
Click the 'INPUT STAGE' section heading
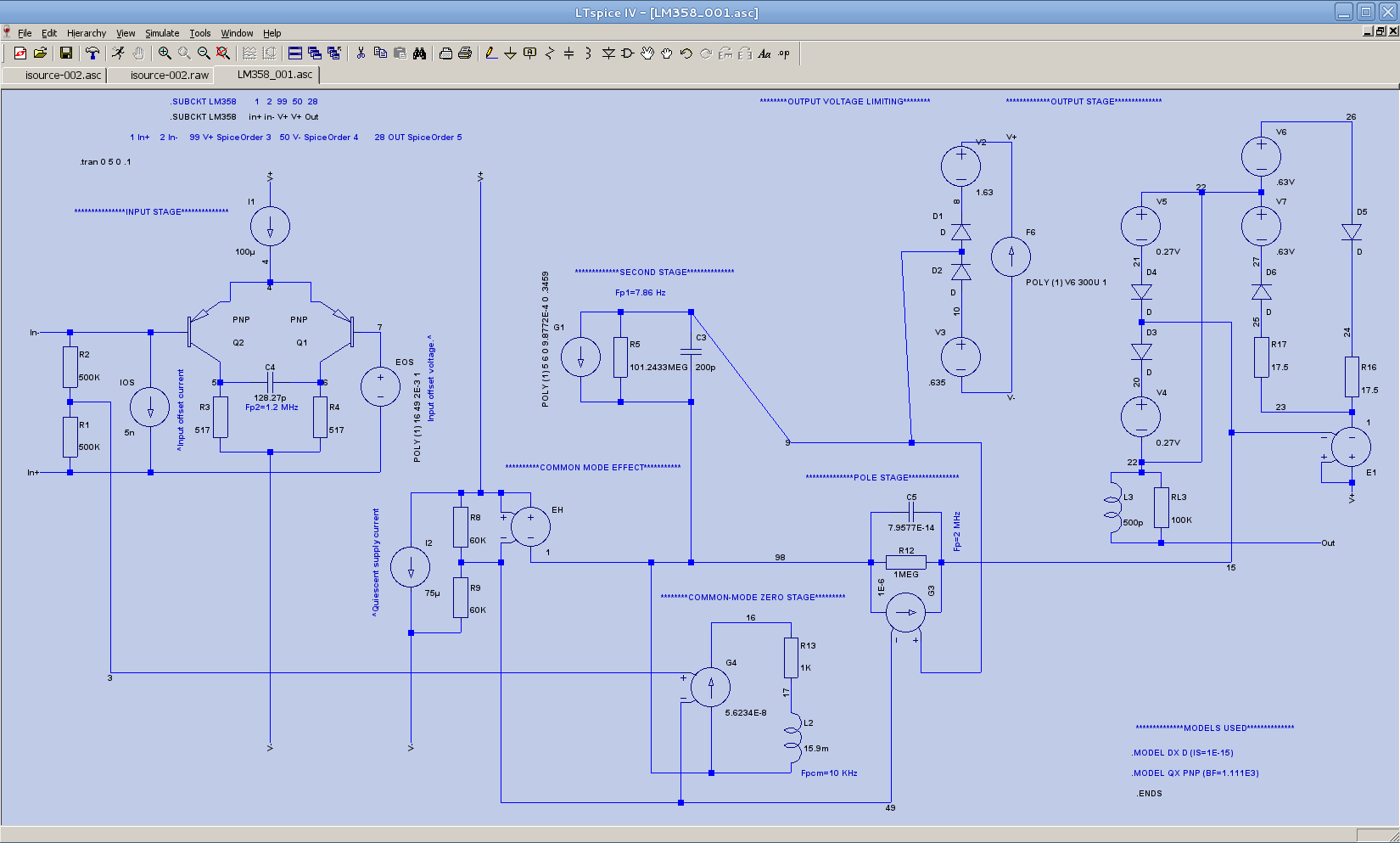coord(154,211)
